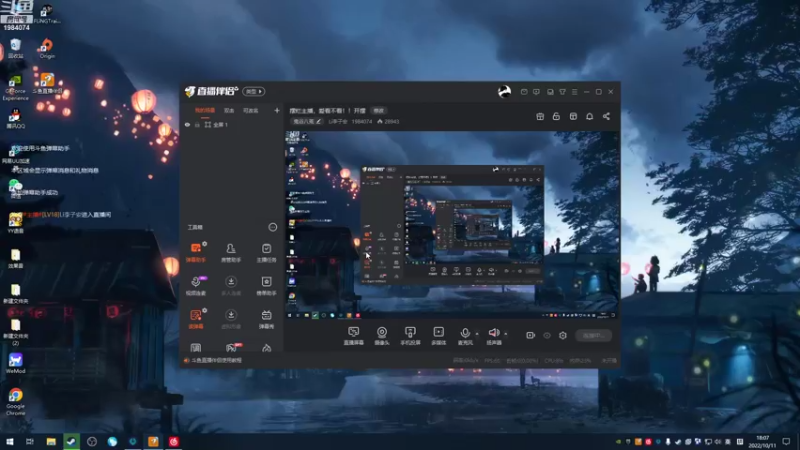Click the Windows Start button
The image size is (800, 450).
(10, 441)
